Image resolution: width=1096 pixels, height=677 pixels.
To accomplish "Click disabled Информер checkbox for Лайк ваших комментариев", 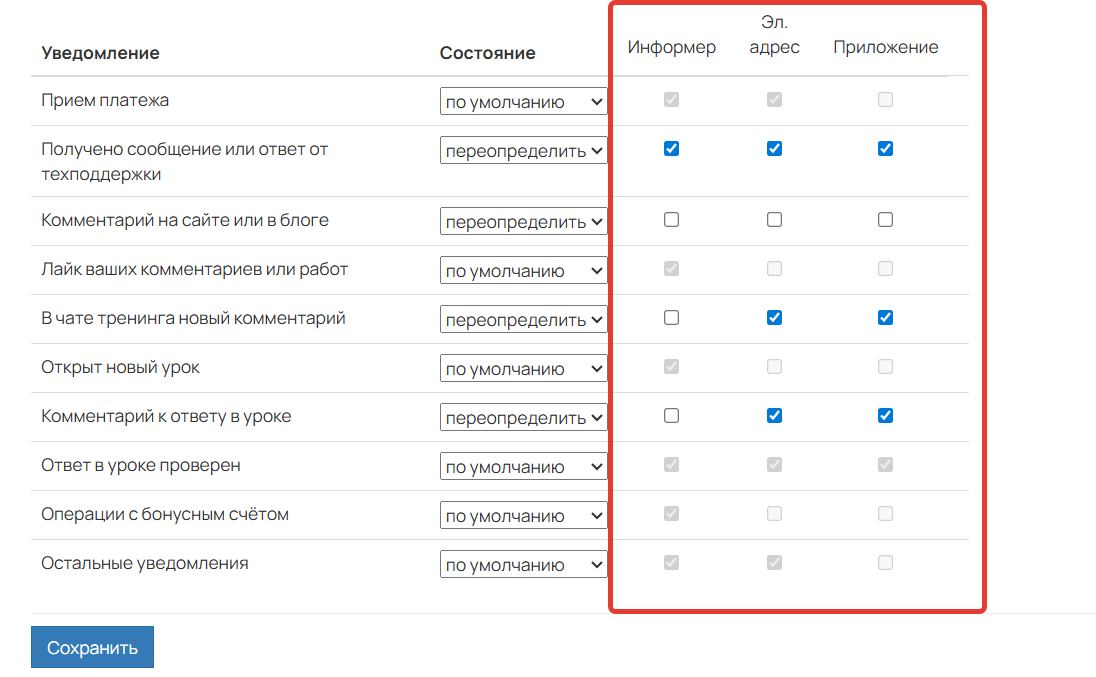I will click(671, 269).
